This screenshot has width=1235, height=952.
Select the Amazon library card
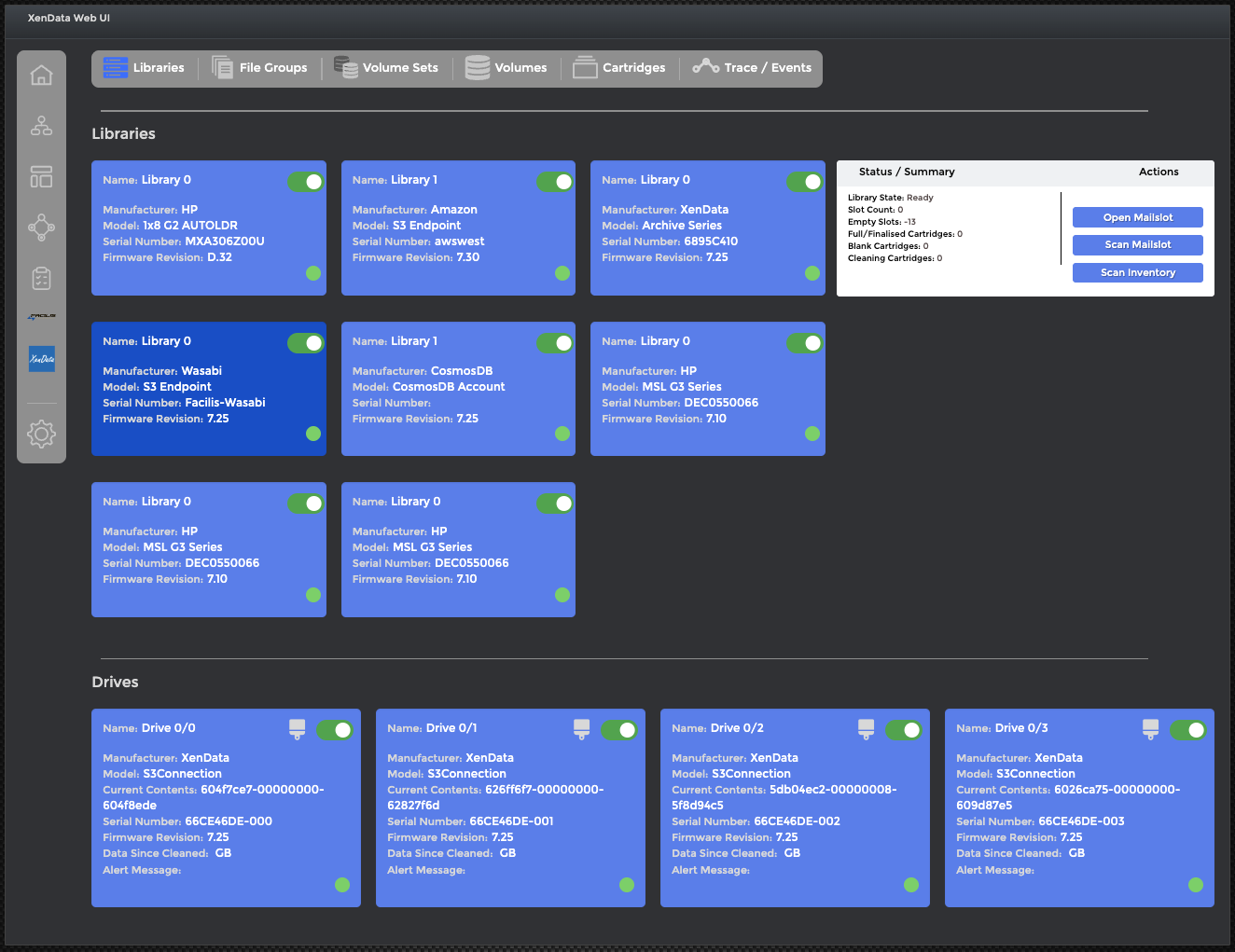pos(458,228)
